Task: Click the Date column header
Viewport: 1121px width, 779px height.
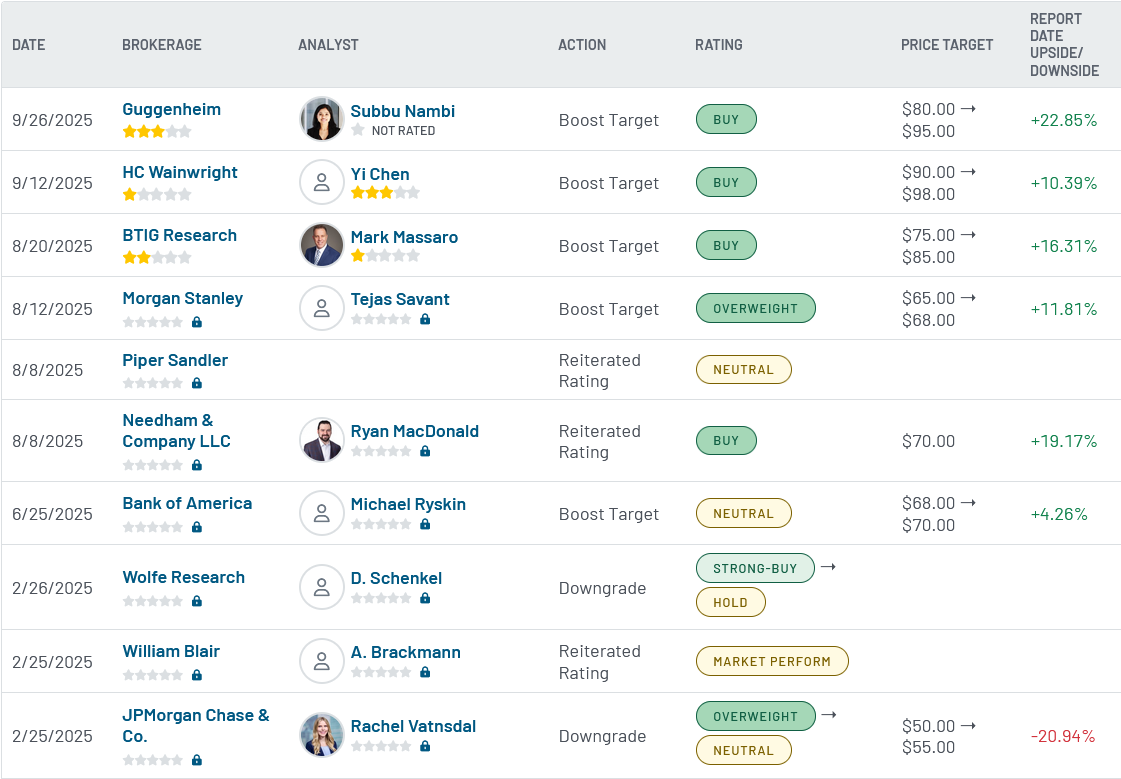Action: [x=29, y=44]
